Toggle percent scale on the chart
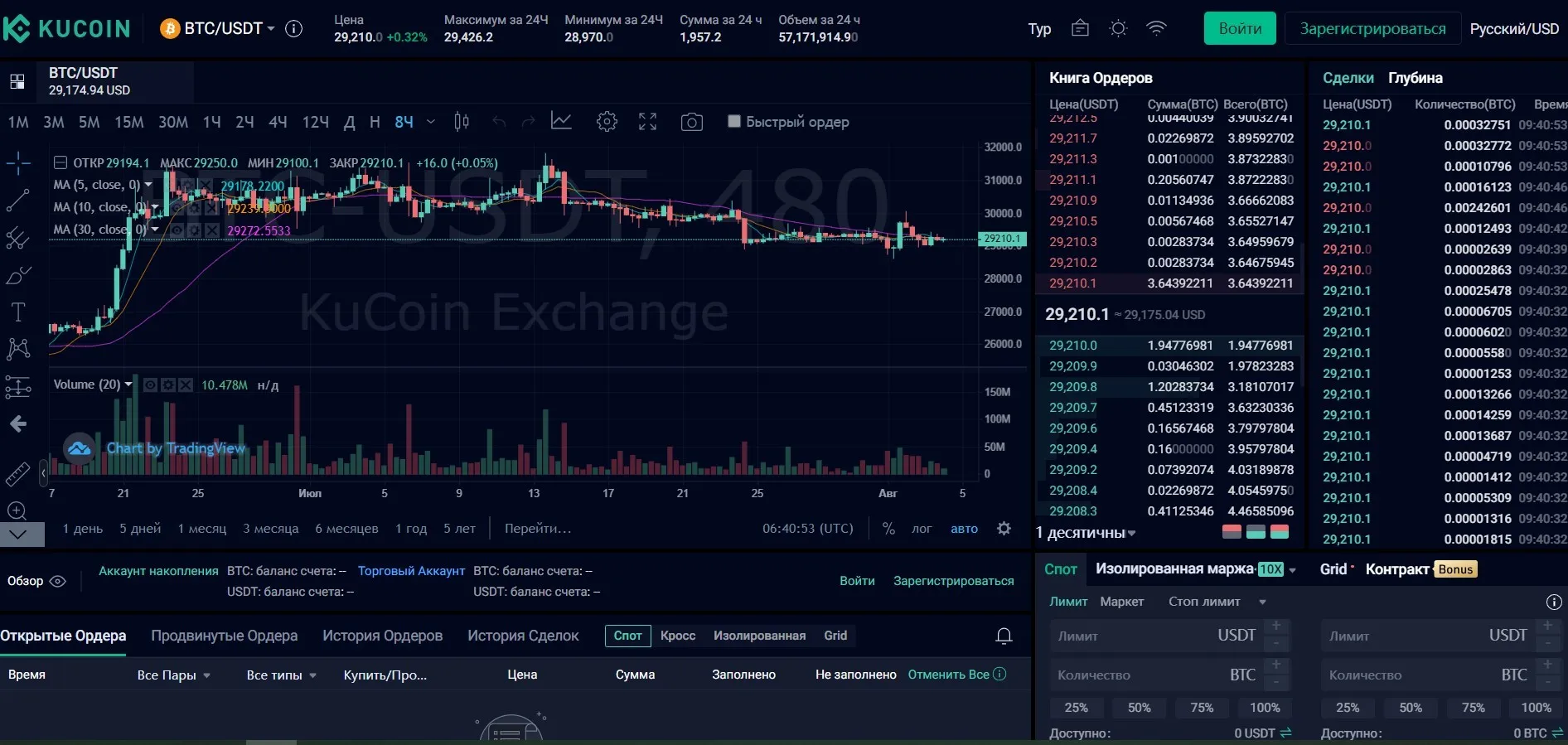The width and height of the screenshot is (1568, 745). (x=888, y=528)
